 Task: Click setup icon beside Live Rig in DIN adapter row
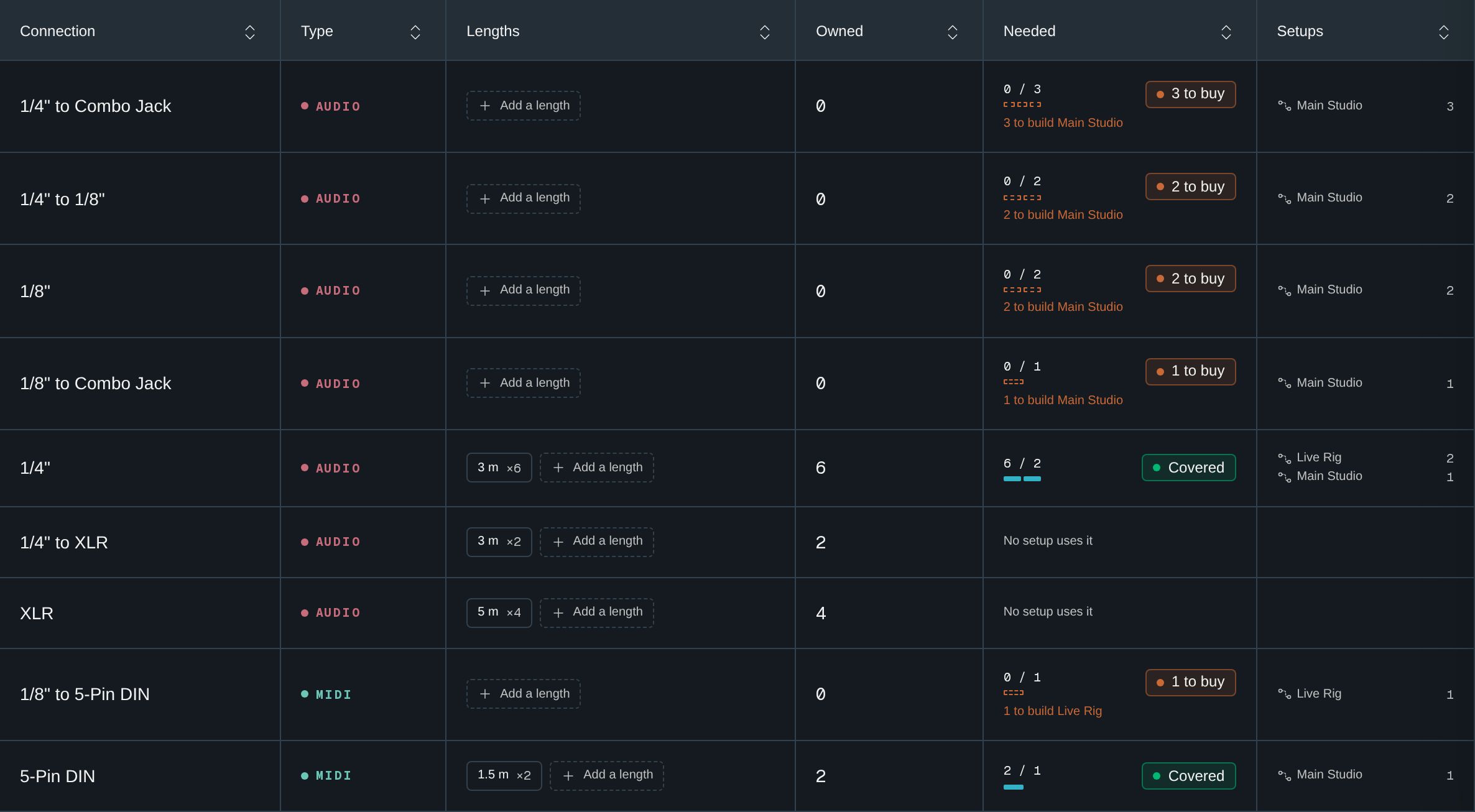(1284, 693)
